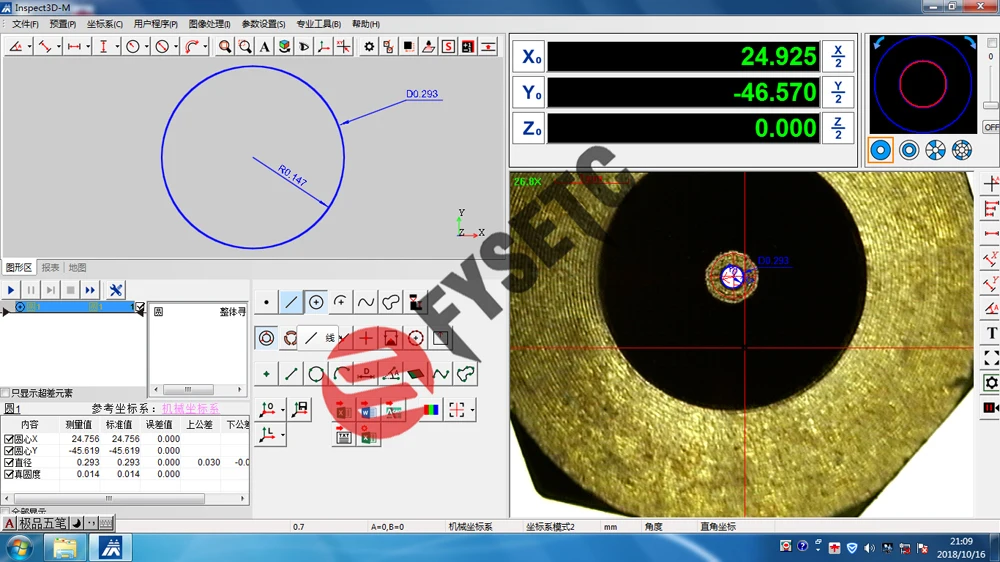The image size is (1000, 562).
Task: Open settings gear in top toolbar
Action: point(369,47)
